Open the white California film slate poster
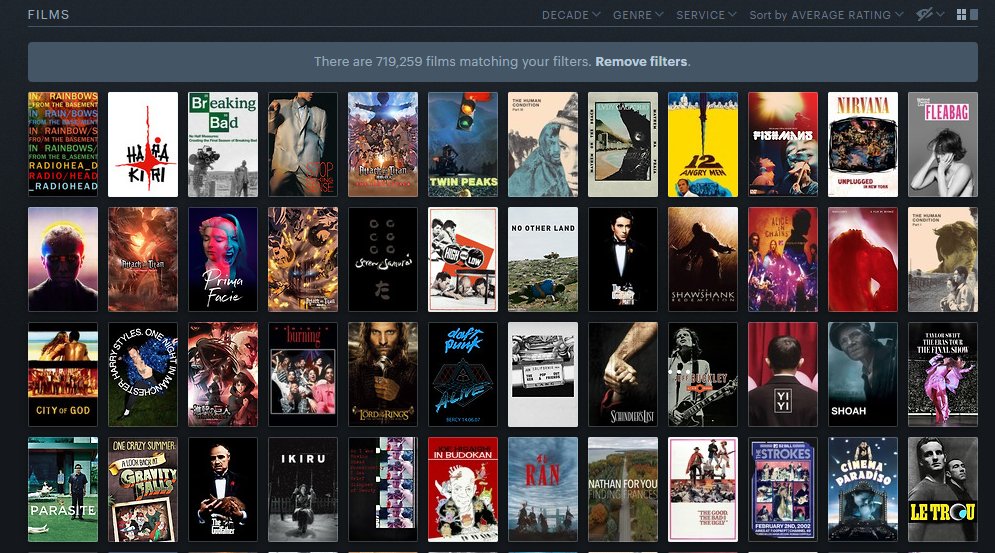 [543, 374]
